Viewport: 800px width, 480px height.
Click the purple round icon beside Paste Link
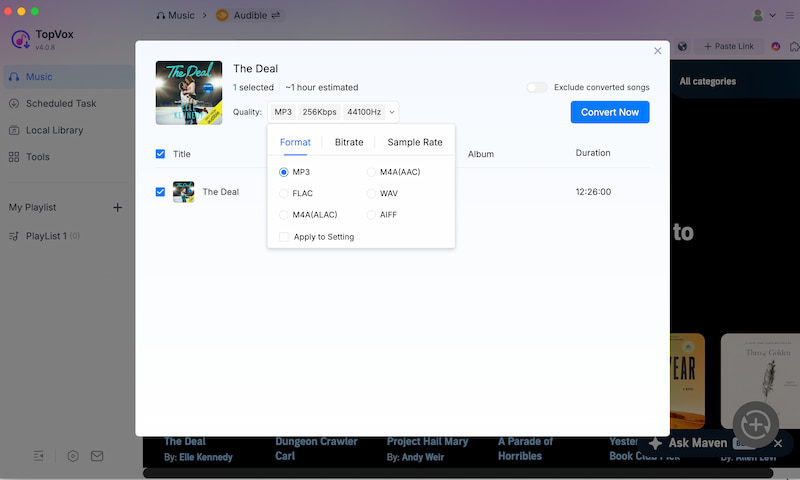pyautogui.click(x=776, y=46)
